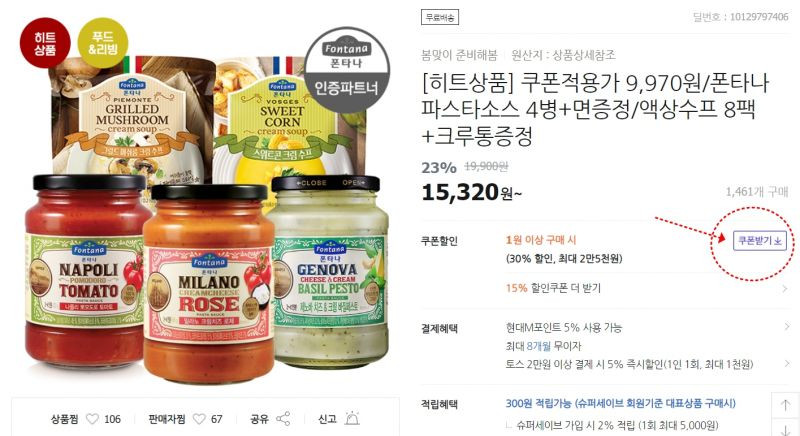
Task: Click the red 히트상품 badge
Action: coord(45,43)
